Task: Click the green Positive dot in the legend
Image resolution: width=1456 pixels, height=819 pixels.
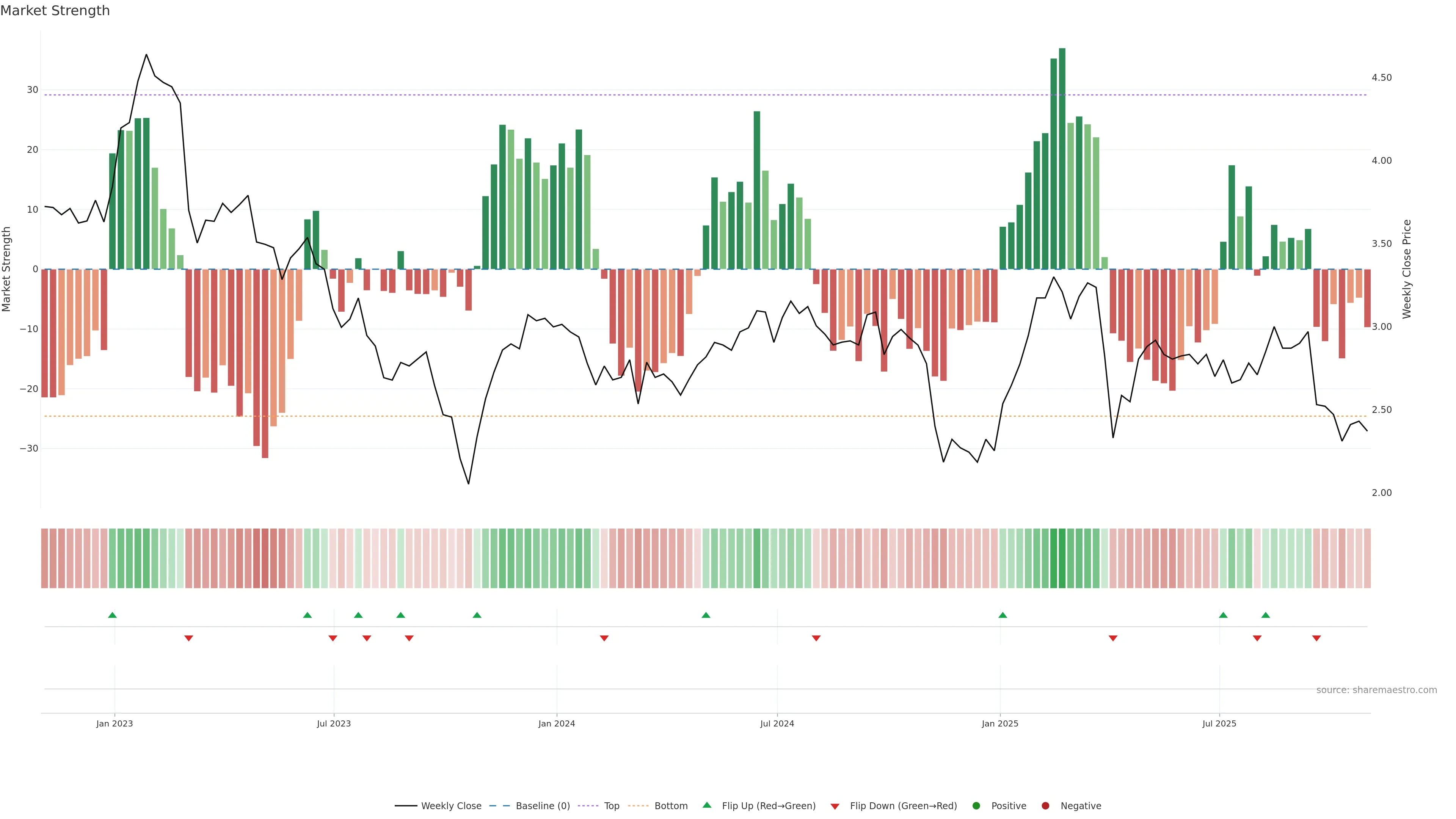Action: (976, 806)
